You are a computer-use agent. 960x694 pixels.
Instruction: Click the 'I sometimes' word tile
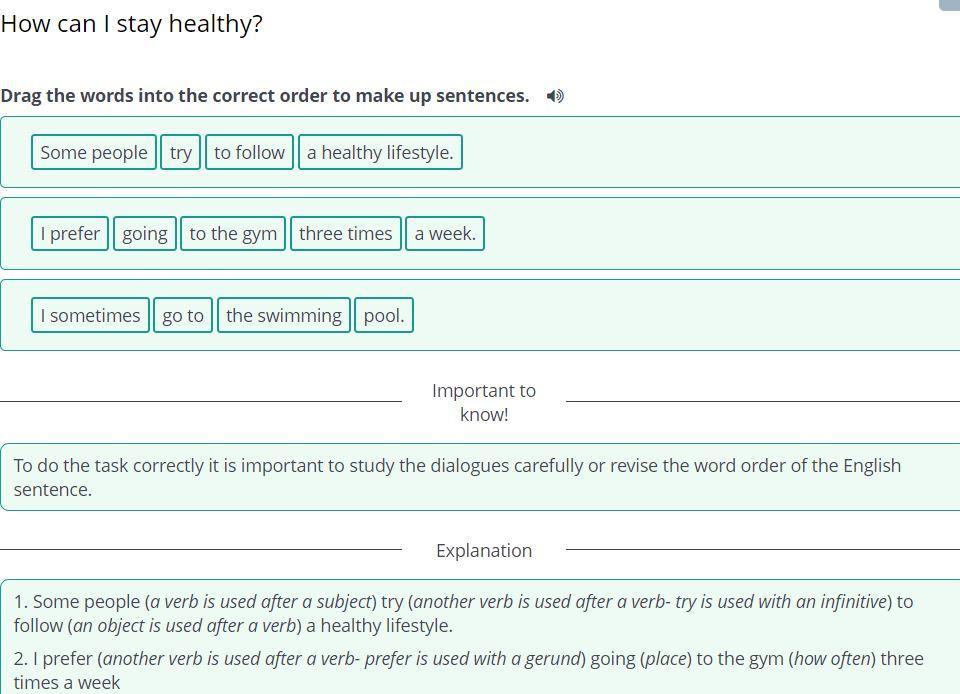point(91,316)
